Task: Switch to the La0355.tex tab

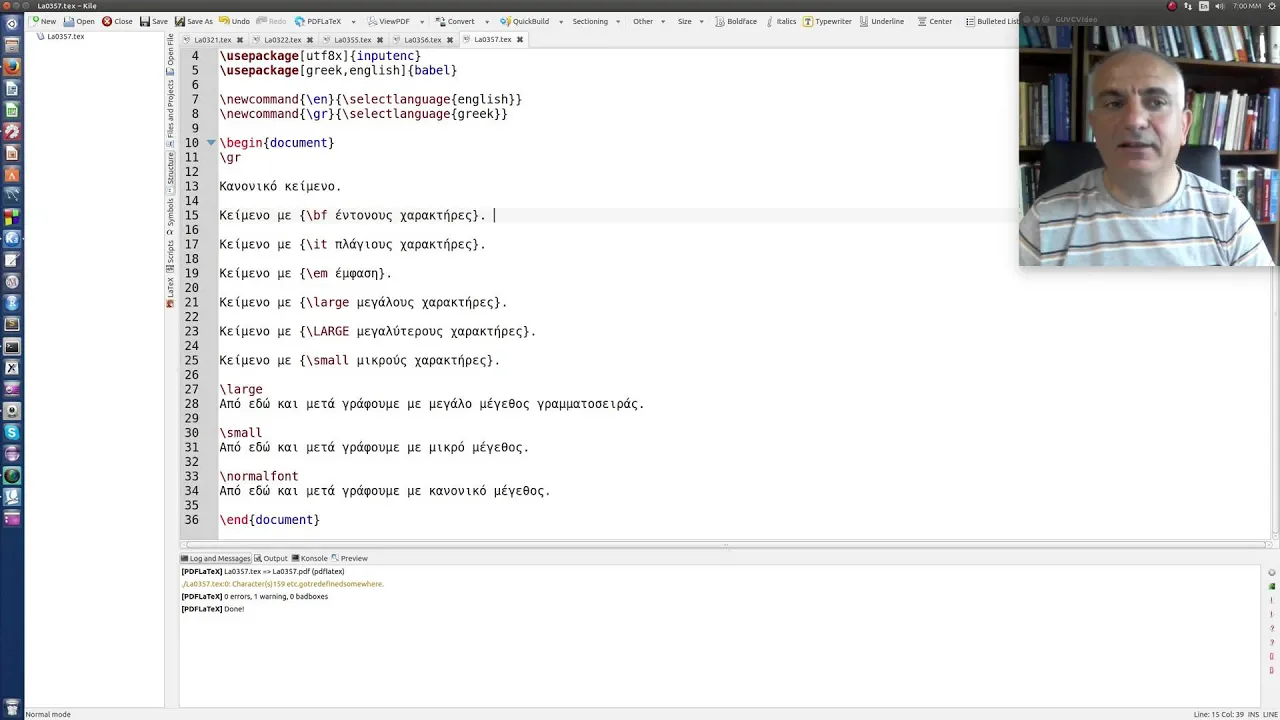Action: [352, 40]
